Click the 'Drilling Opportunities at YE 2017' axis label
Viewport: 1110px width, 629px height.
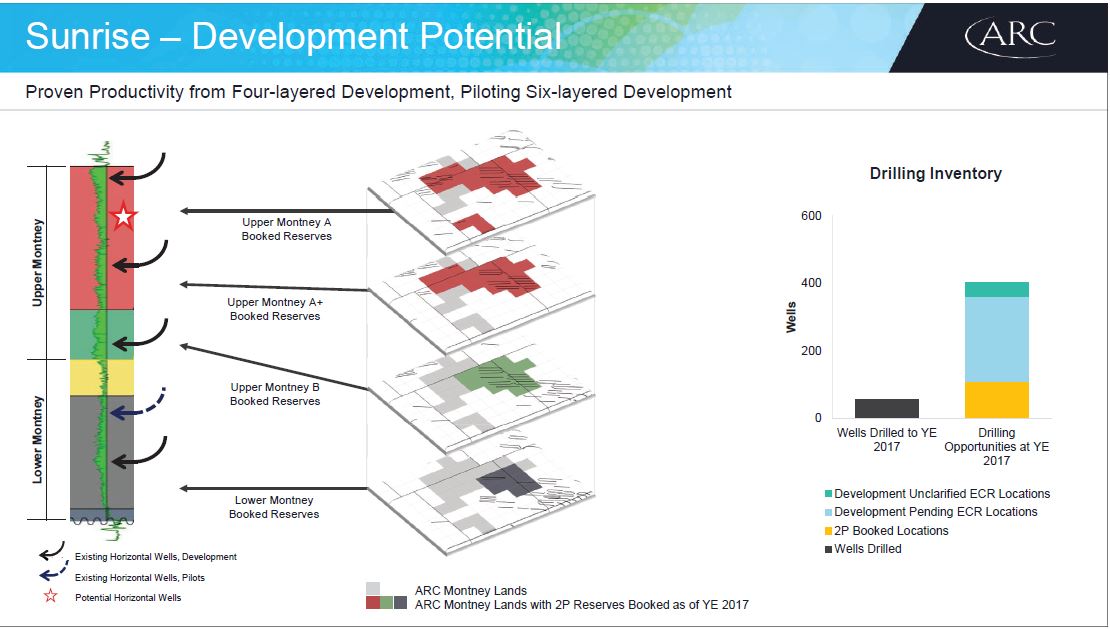point(996,446)
